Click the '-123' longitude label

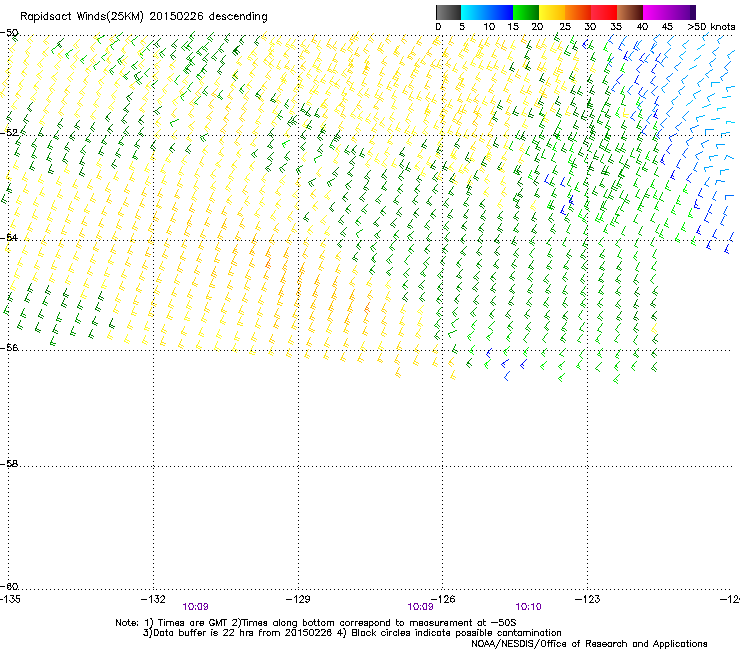588,599
